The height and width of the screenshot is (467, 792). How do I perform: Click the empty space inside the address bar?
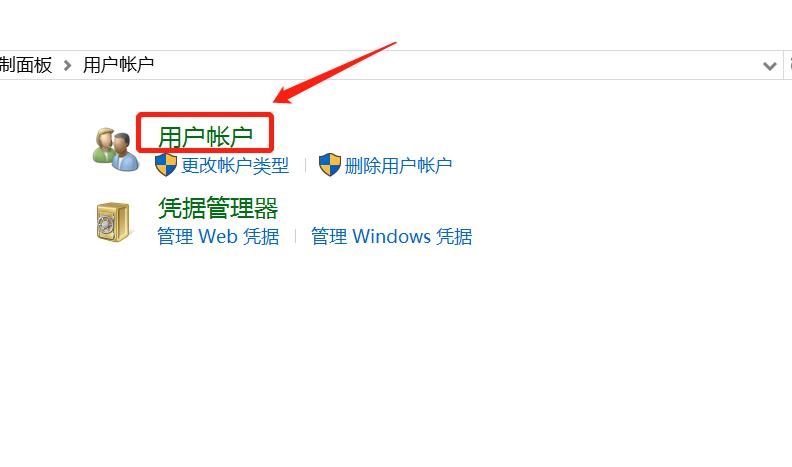(x=455, y=65)
